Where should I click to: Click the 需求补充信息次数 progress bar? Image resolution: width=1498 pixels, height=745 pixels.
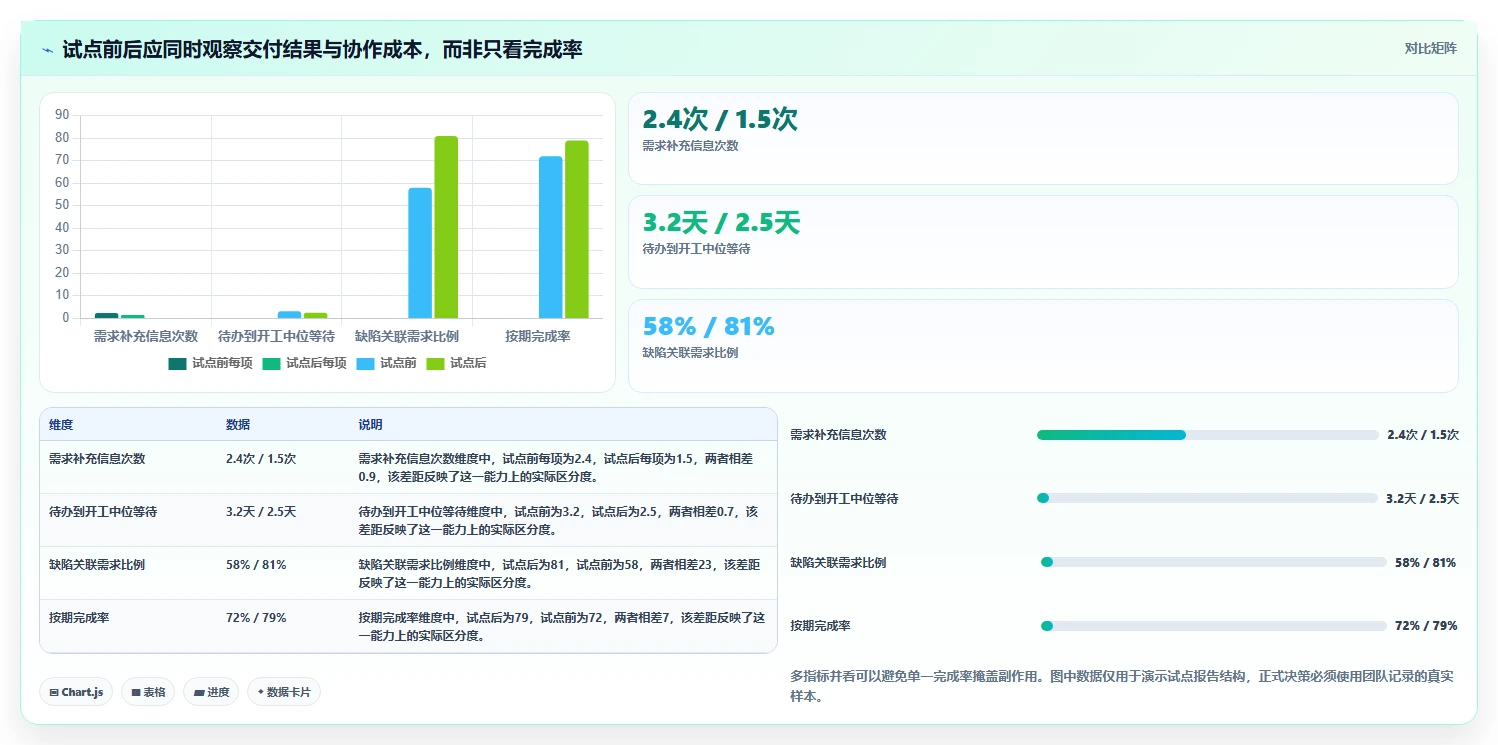1208,435
